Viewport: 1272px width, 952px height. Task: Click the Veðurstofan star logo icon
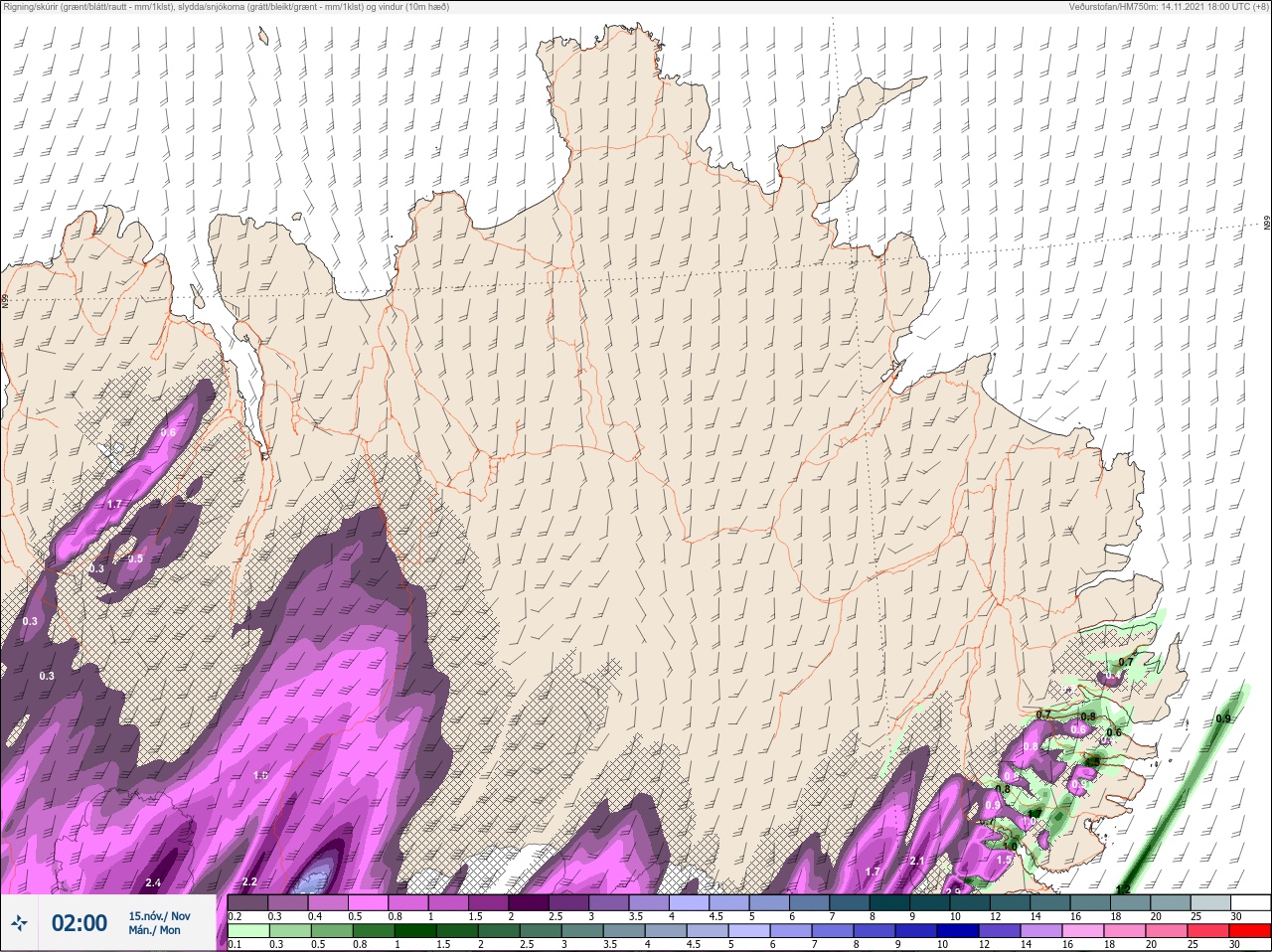pyautogui.click(x=20, y=923)
